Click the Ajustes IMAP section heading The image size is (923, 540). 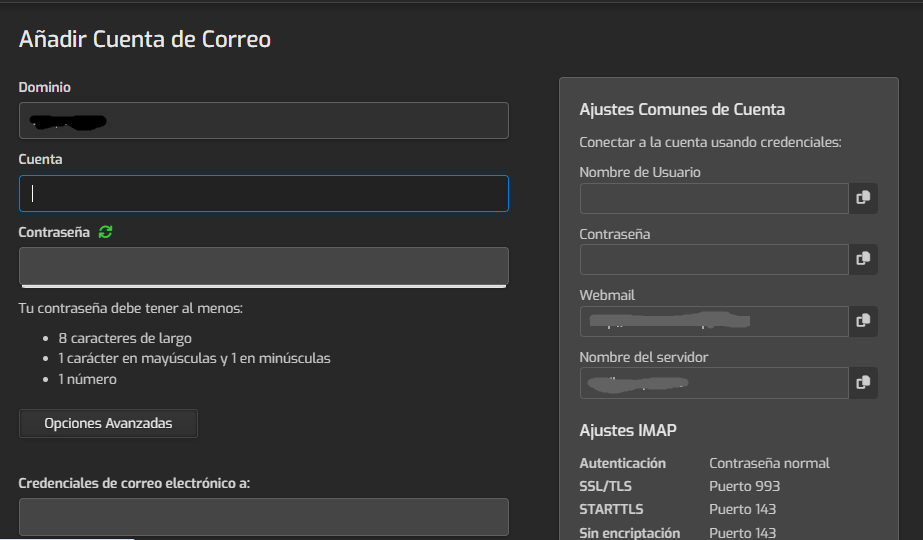point(627,430)
